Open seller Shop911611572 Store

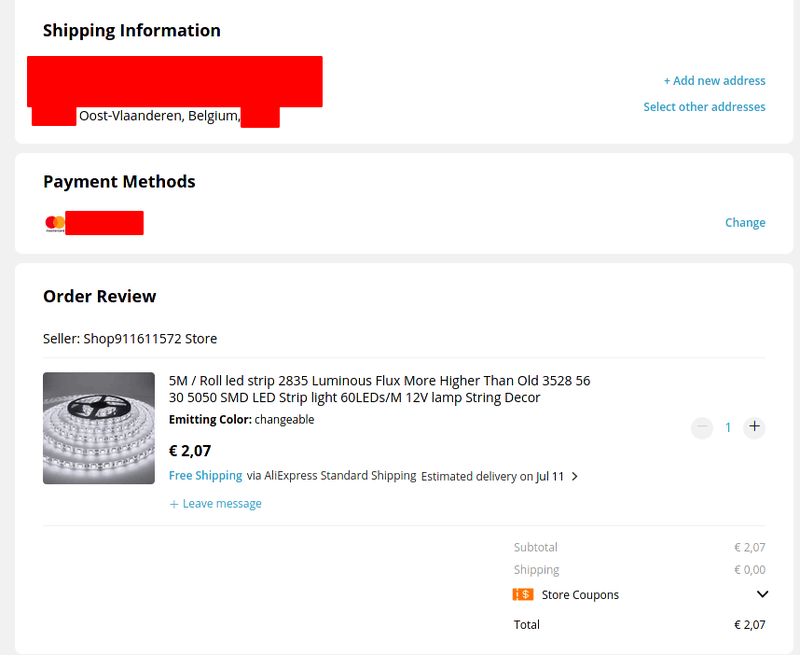click(x=150, y=339)
